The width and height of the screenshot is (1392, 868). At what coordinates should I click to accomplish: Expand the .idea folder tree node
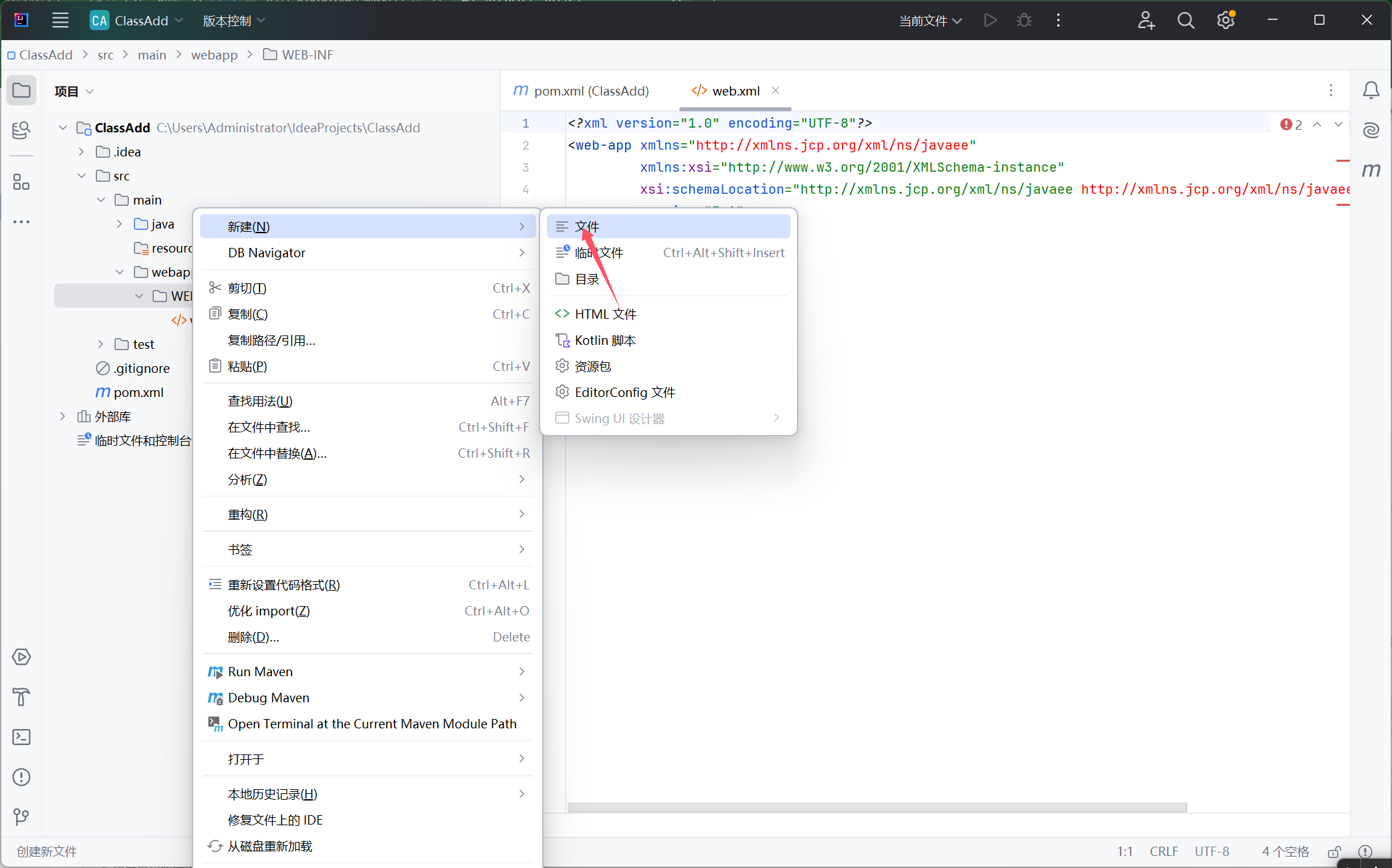(x=82, y=152)
